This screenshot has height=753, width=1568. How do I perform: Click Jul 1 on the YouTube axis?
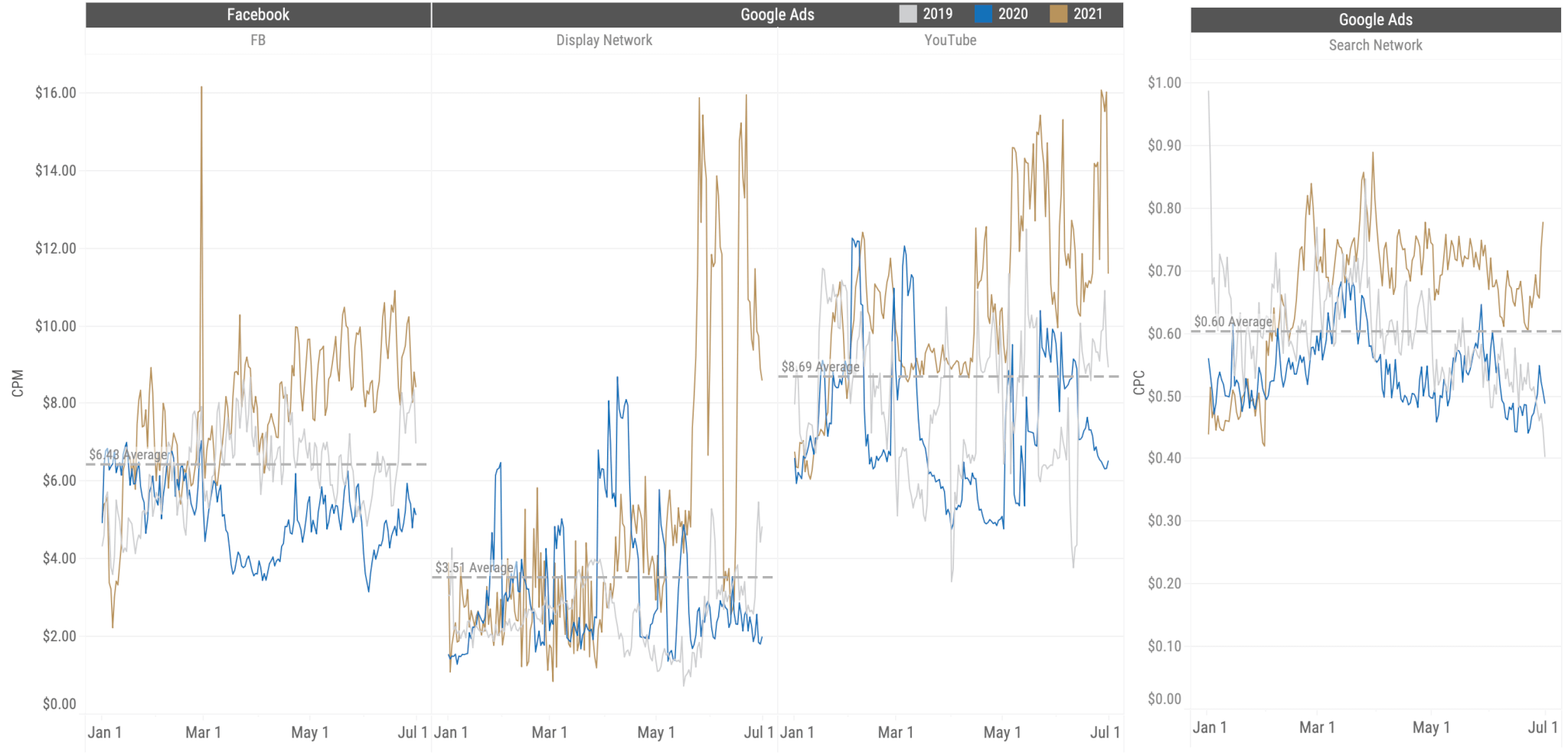(1105, 732)
